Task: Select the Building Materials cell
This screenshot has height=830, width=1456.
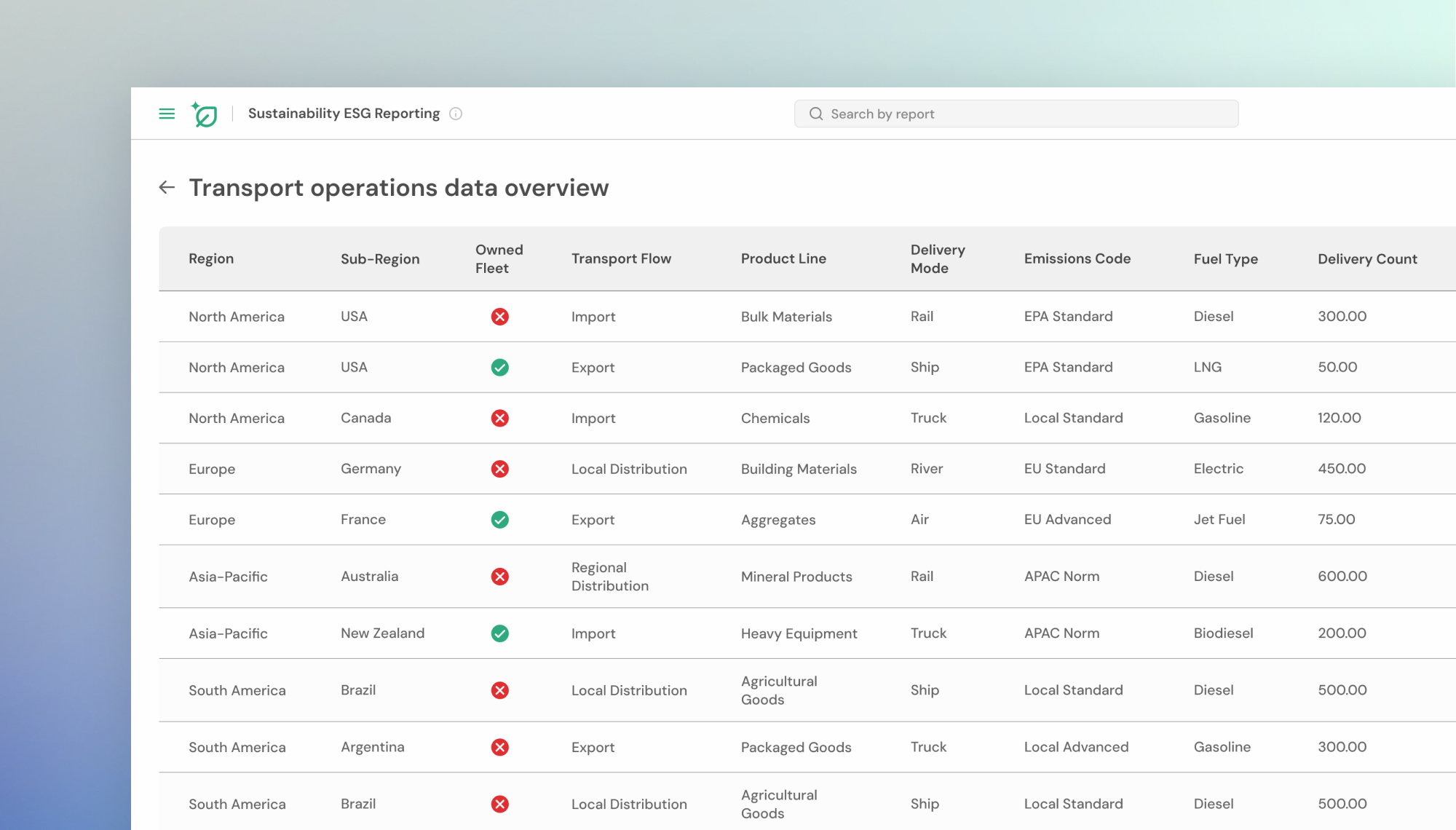Action: pos(799,469)
